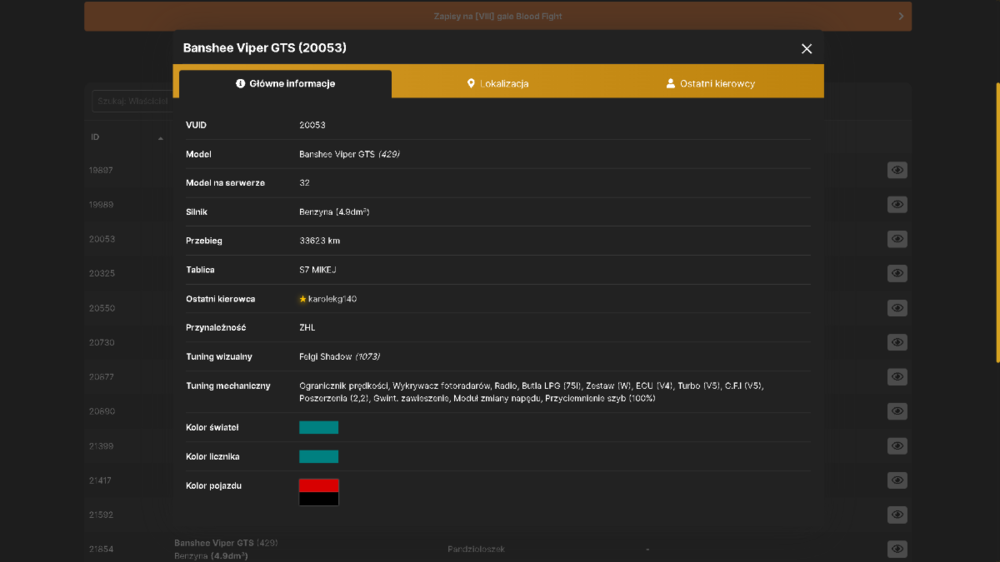This screenshot has width=1000, height=562.
Task: Click the person icon in Ostatni kierowcy tab
Action: (670, 84)
